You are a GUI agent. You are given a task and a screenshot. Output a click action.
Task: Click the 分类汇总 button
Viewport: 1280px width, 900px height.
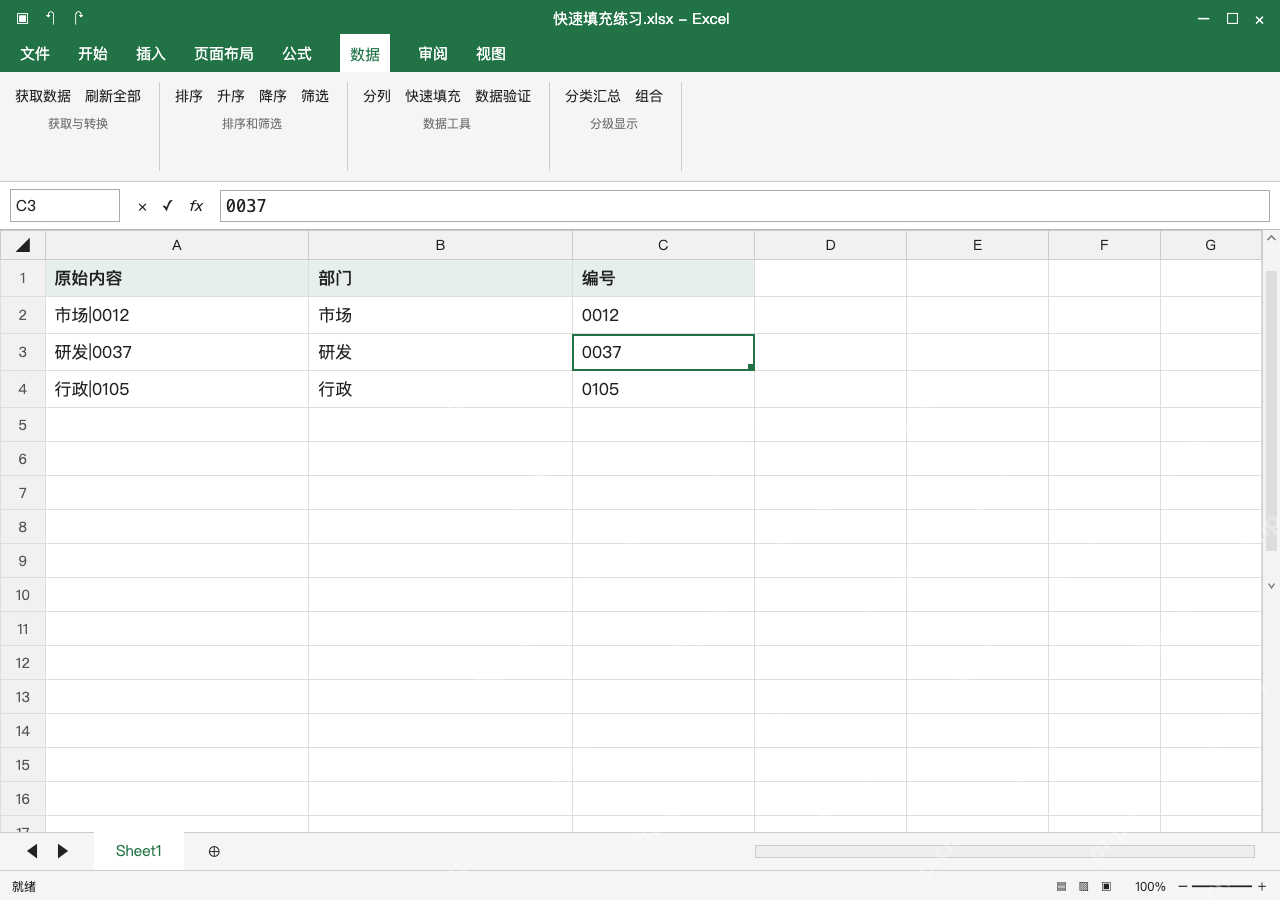coord(593,96)
